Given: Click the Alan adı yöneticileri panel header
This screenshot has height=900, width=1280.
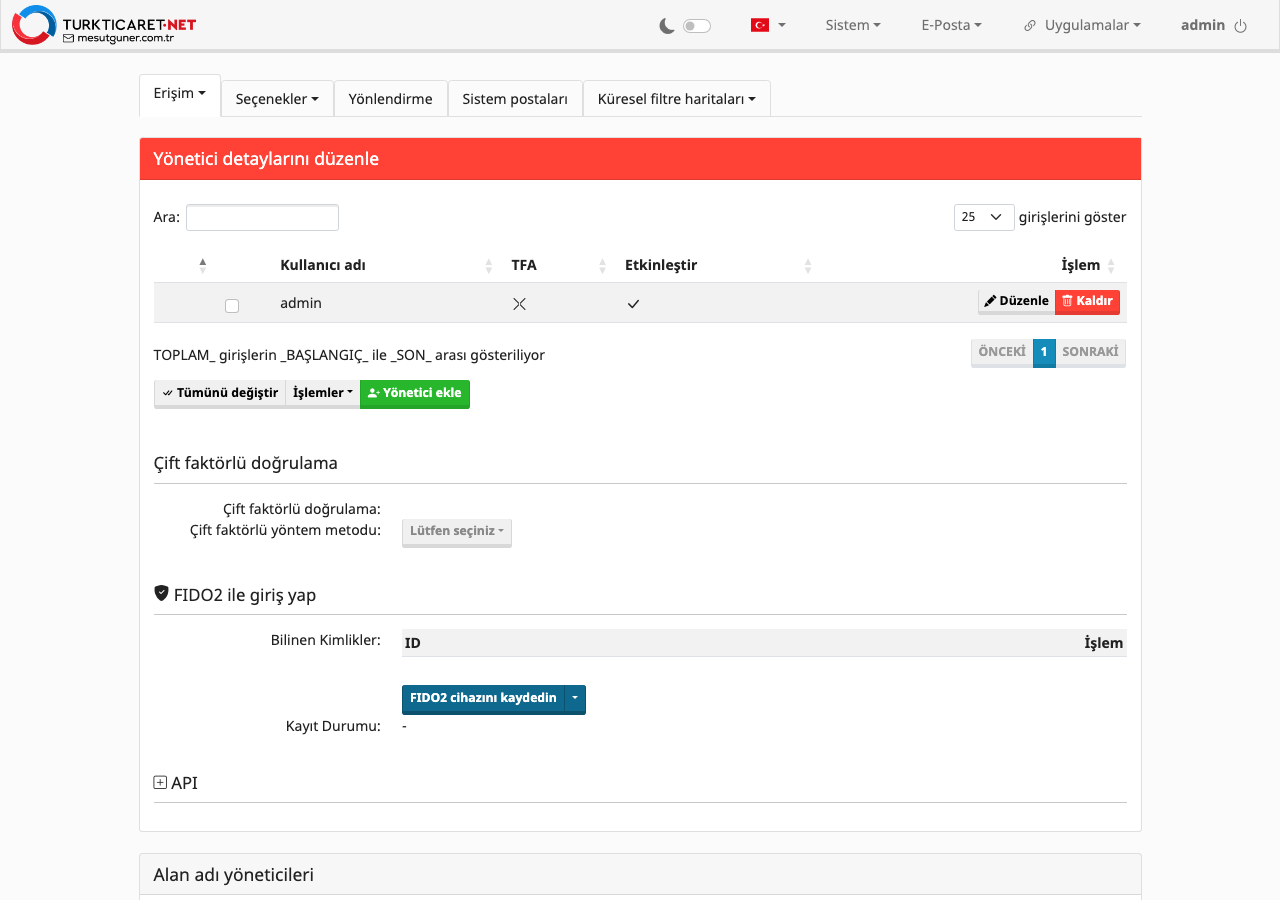Looking at the screenshot, I should (640, 875).
